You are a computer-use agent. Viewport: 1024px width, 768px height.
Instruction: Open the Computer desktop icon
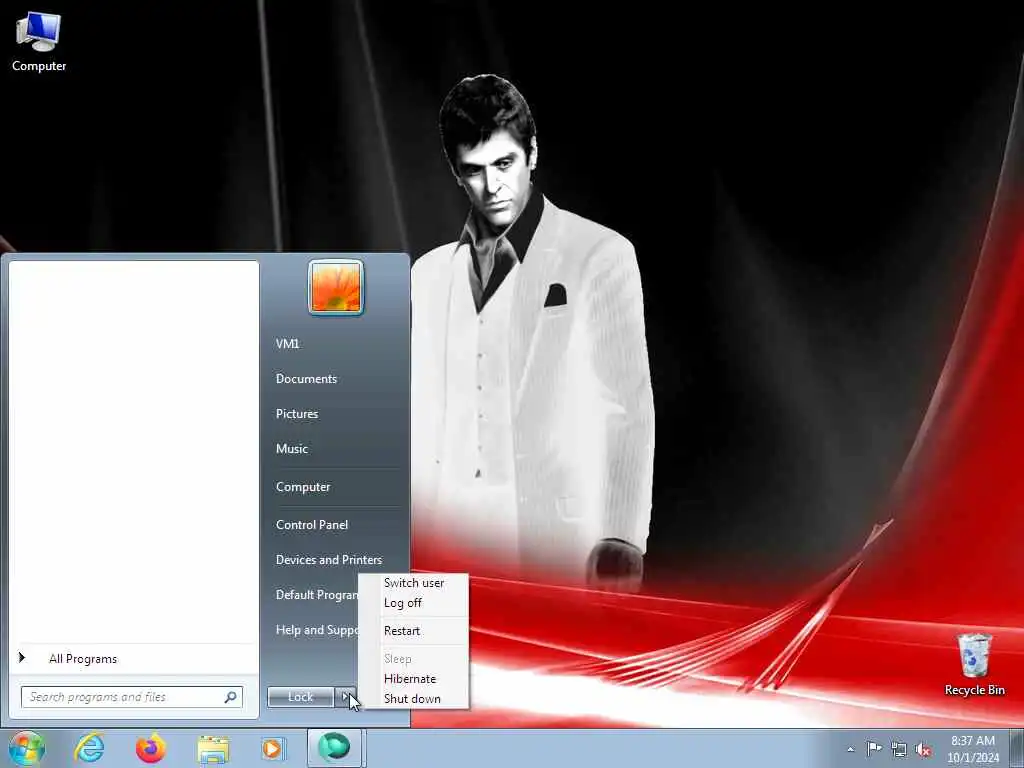coord(39,42)
